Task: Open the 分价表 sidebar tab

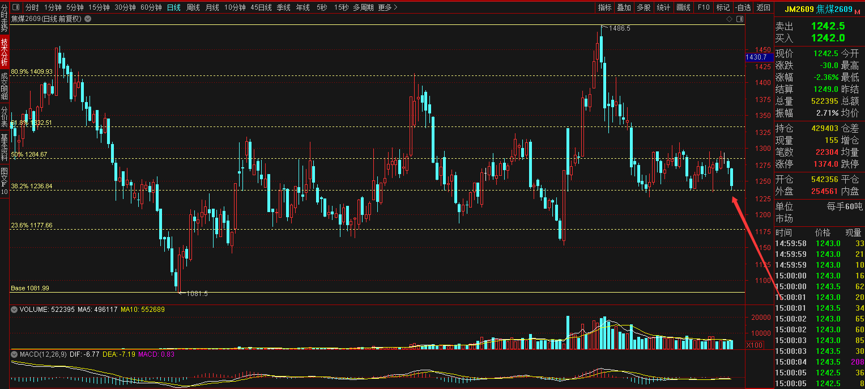Action: pyautogui.click(x=4, y=117)
